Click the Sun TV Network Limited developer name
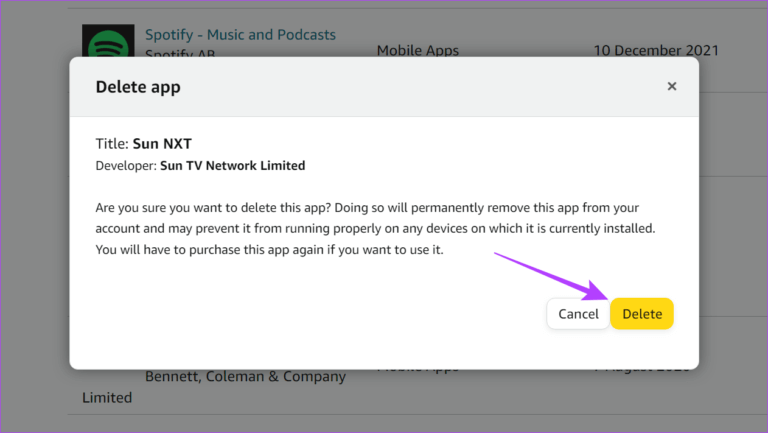The image size is (768, 433). (232, 165)
